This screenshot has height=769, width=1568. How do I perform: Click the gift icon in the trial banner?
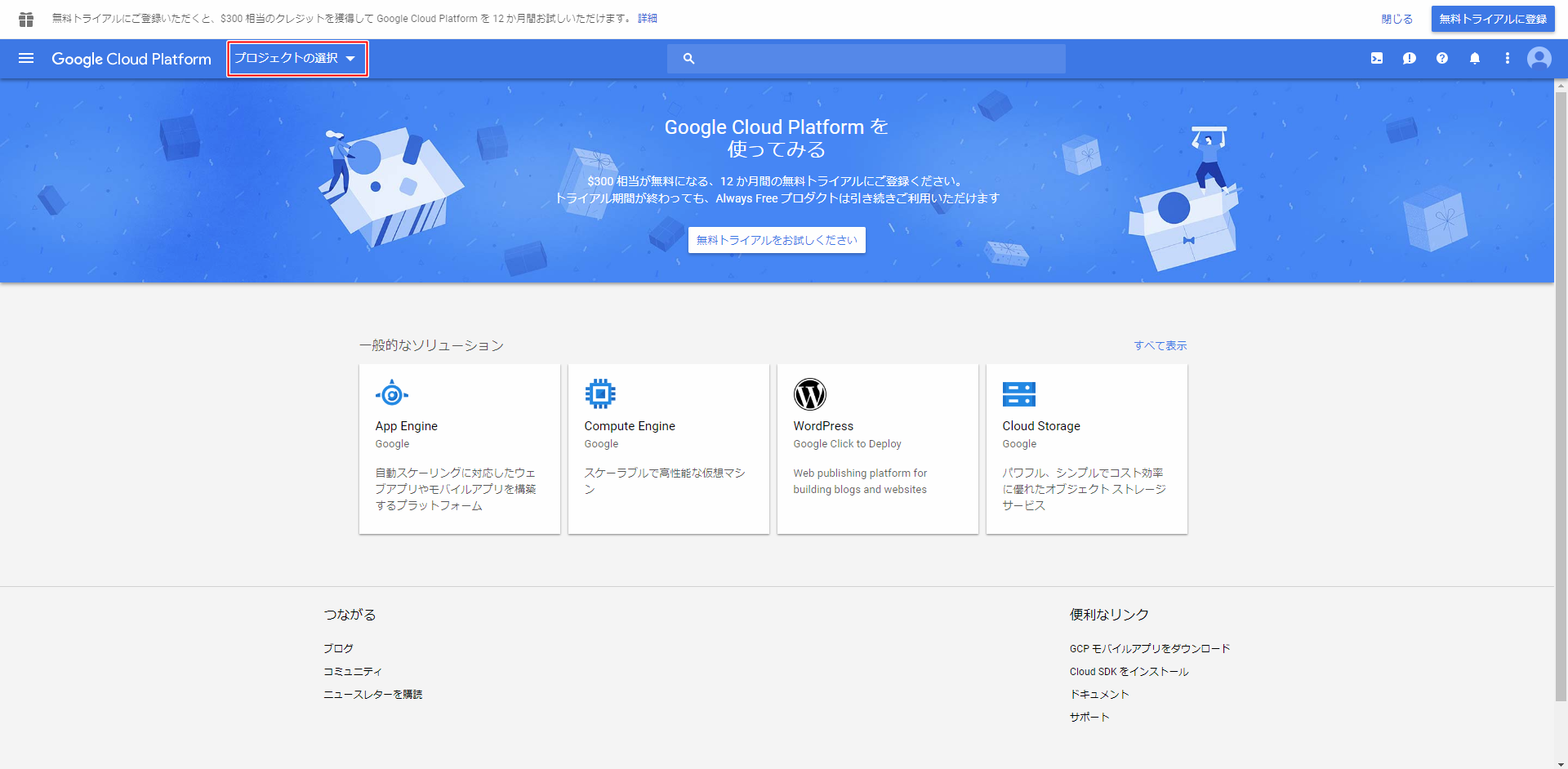point(26,19)
